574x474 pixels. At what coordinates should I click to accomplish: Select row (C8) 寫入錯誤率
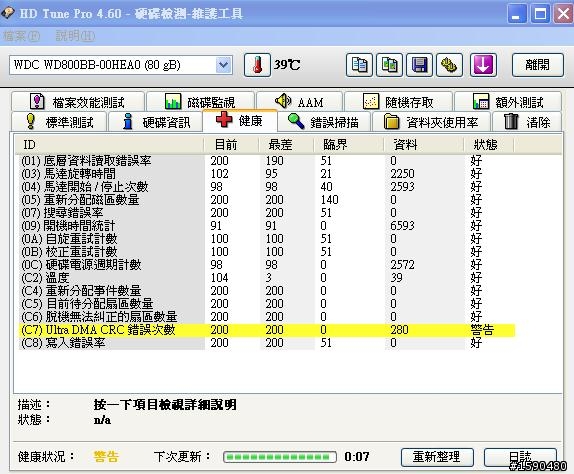(267, 343)
